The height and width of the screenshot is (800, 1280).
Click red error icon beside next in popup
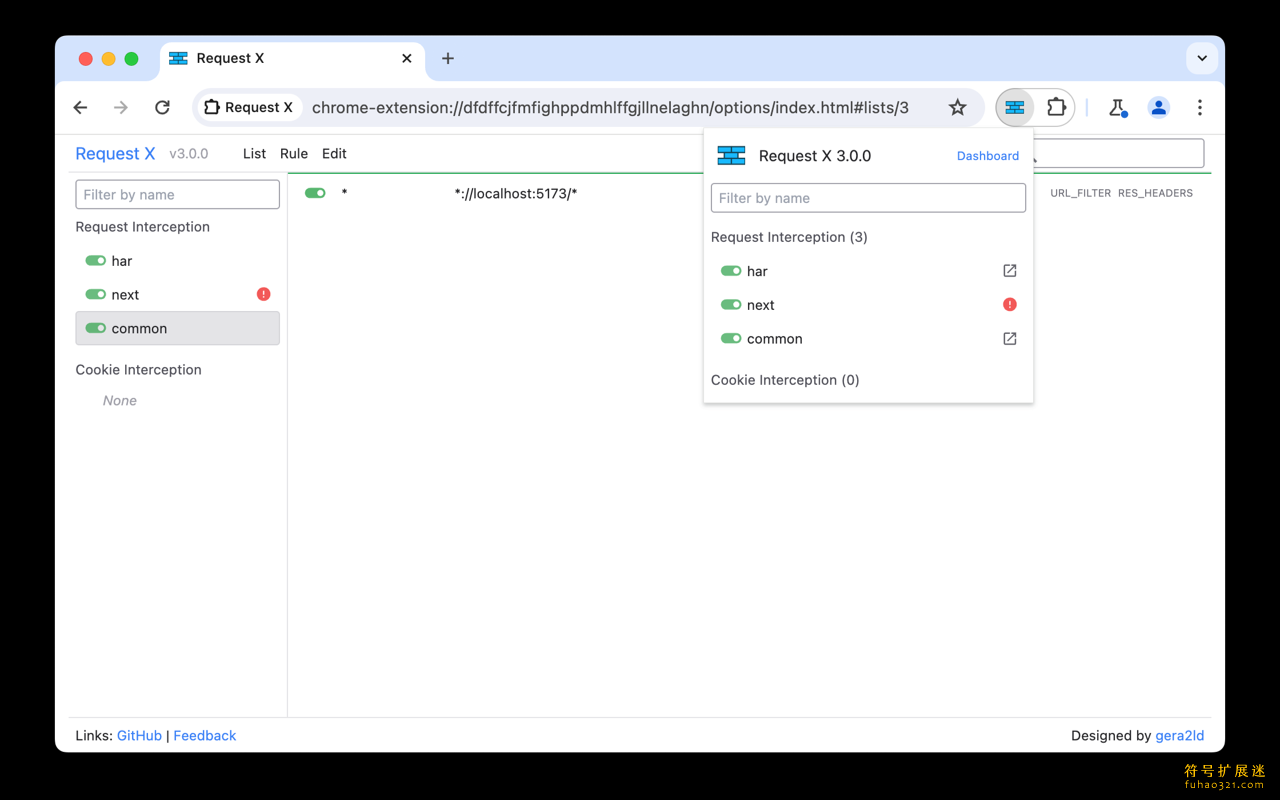(1010, 305)
